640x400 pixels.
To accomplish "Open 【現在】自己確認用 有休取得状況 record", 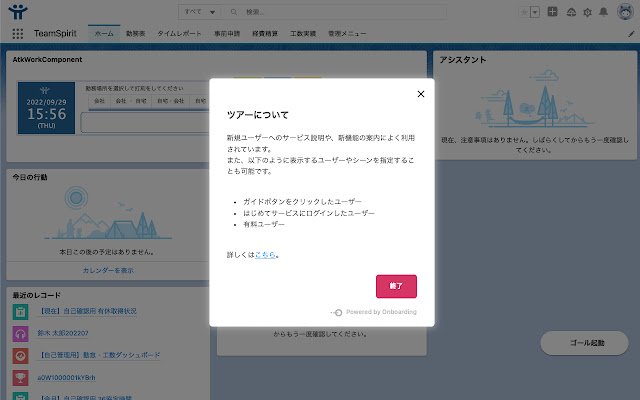I will point(87,311).
